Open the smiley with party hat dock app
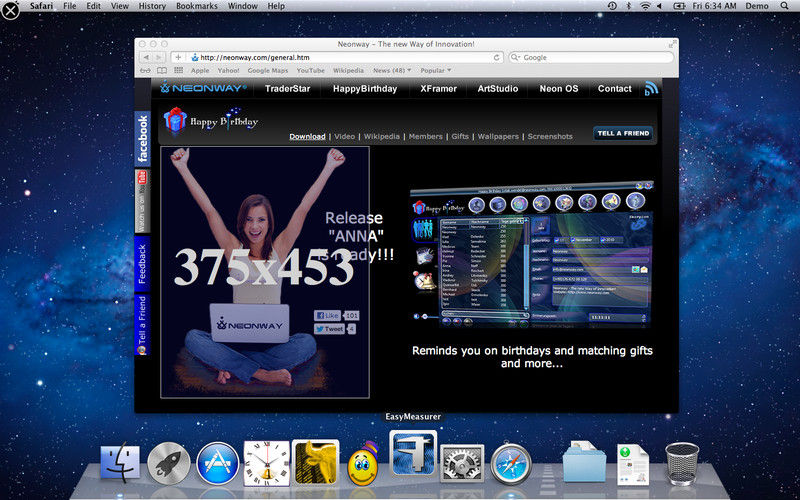Screen dimensions: 800x500 363,463
